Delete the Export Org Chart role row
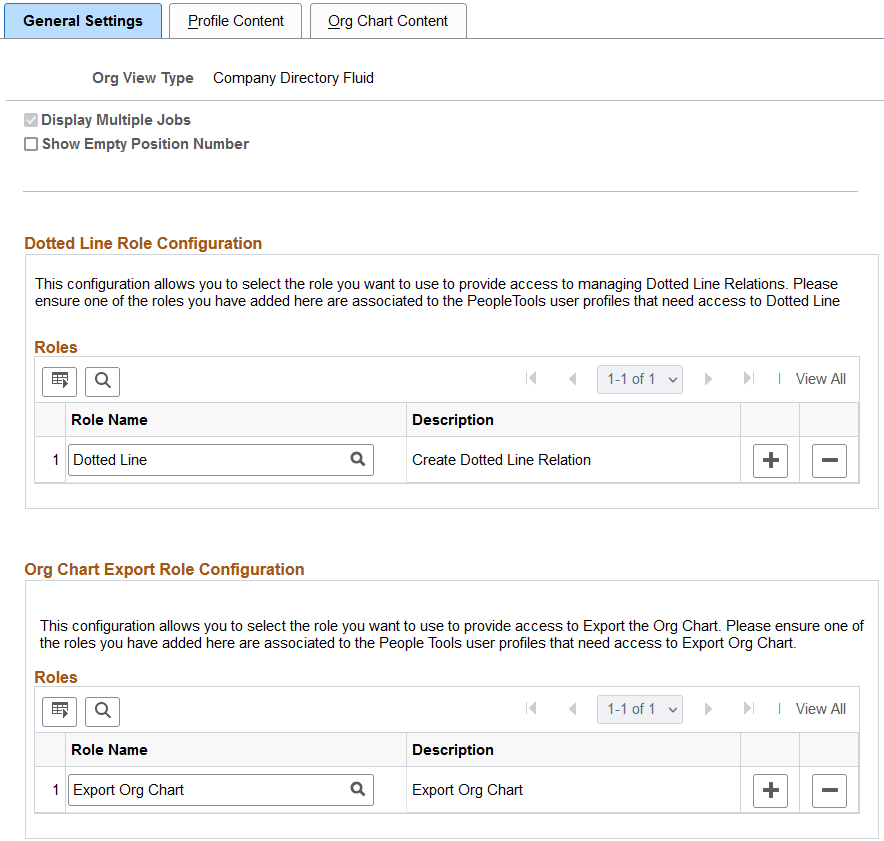 tap(829, 790)
